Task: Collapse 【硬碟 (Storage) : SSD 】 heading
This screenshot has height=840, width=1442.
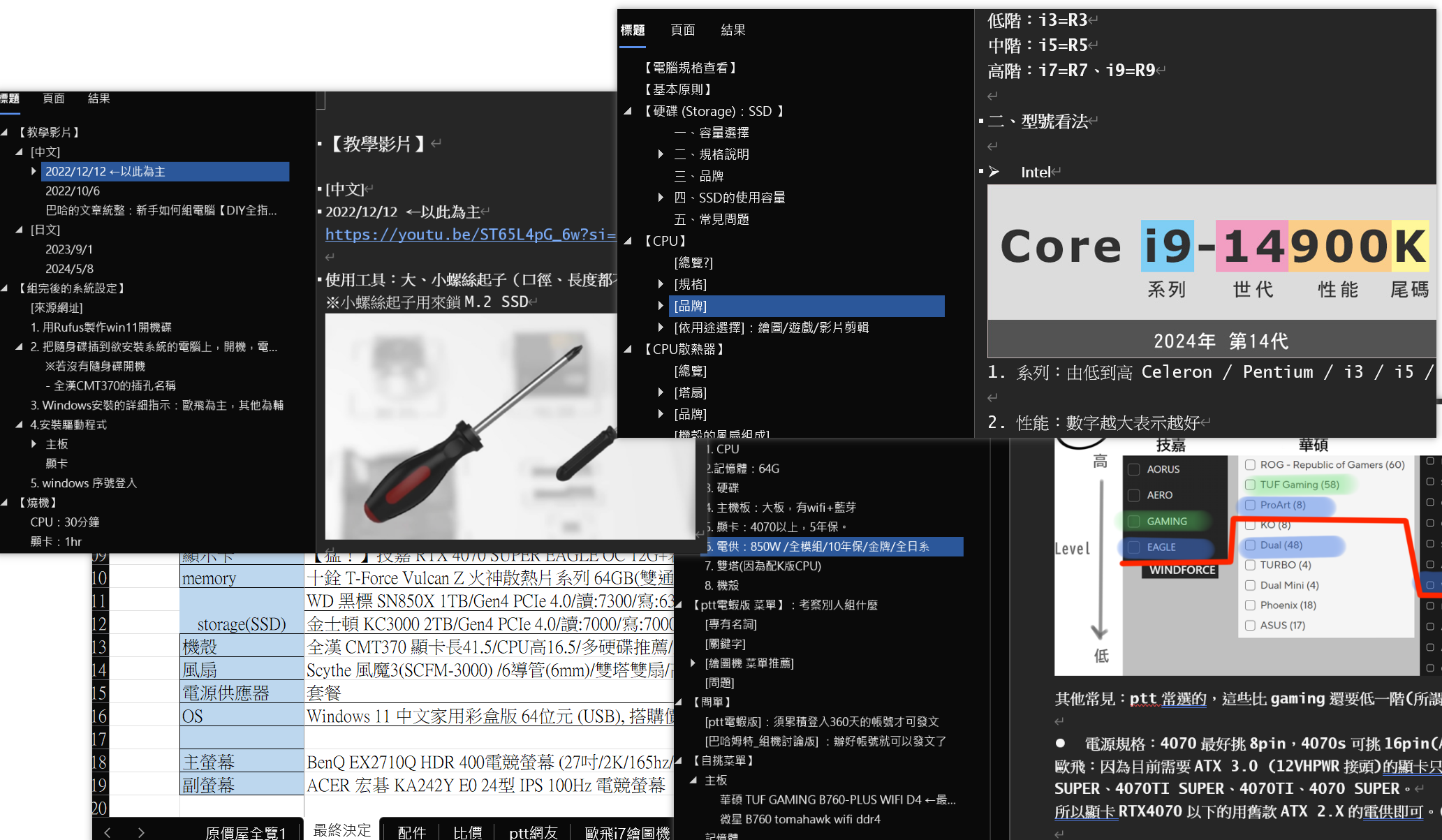Action: (628, 111)
